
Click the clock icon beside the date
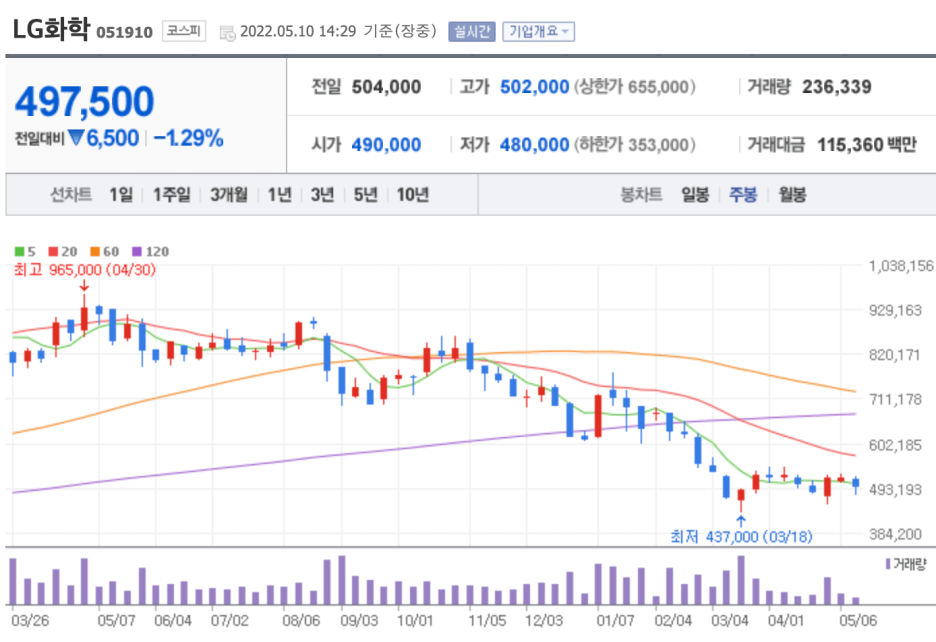[x=227, y=33]
